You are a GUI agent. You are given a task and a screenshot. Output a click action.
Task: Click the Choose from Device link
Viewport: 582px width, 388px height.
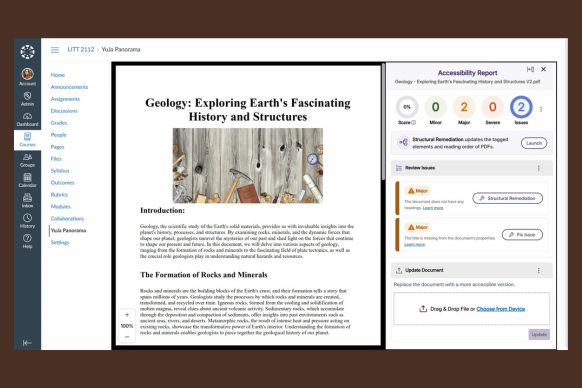click(500, 309)
